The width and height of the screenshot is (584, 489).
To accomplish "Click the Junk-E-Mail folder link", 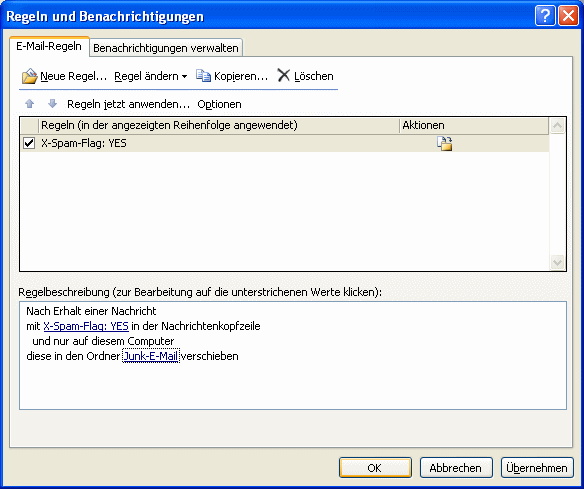I will point(151,356).
